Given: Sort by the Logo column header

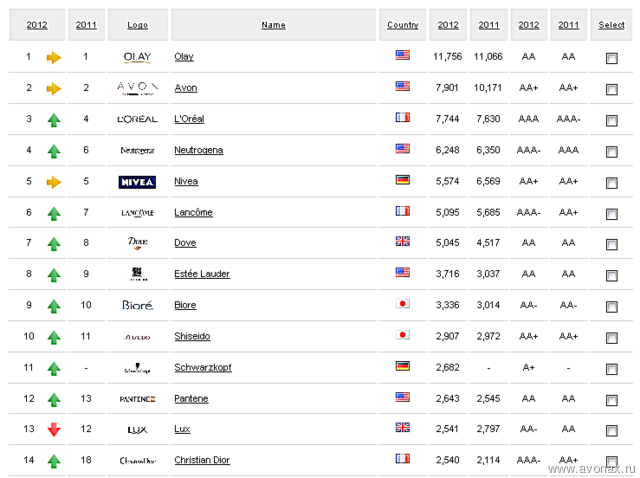Looking at the screenshot, I should [x=138, y=25].
